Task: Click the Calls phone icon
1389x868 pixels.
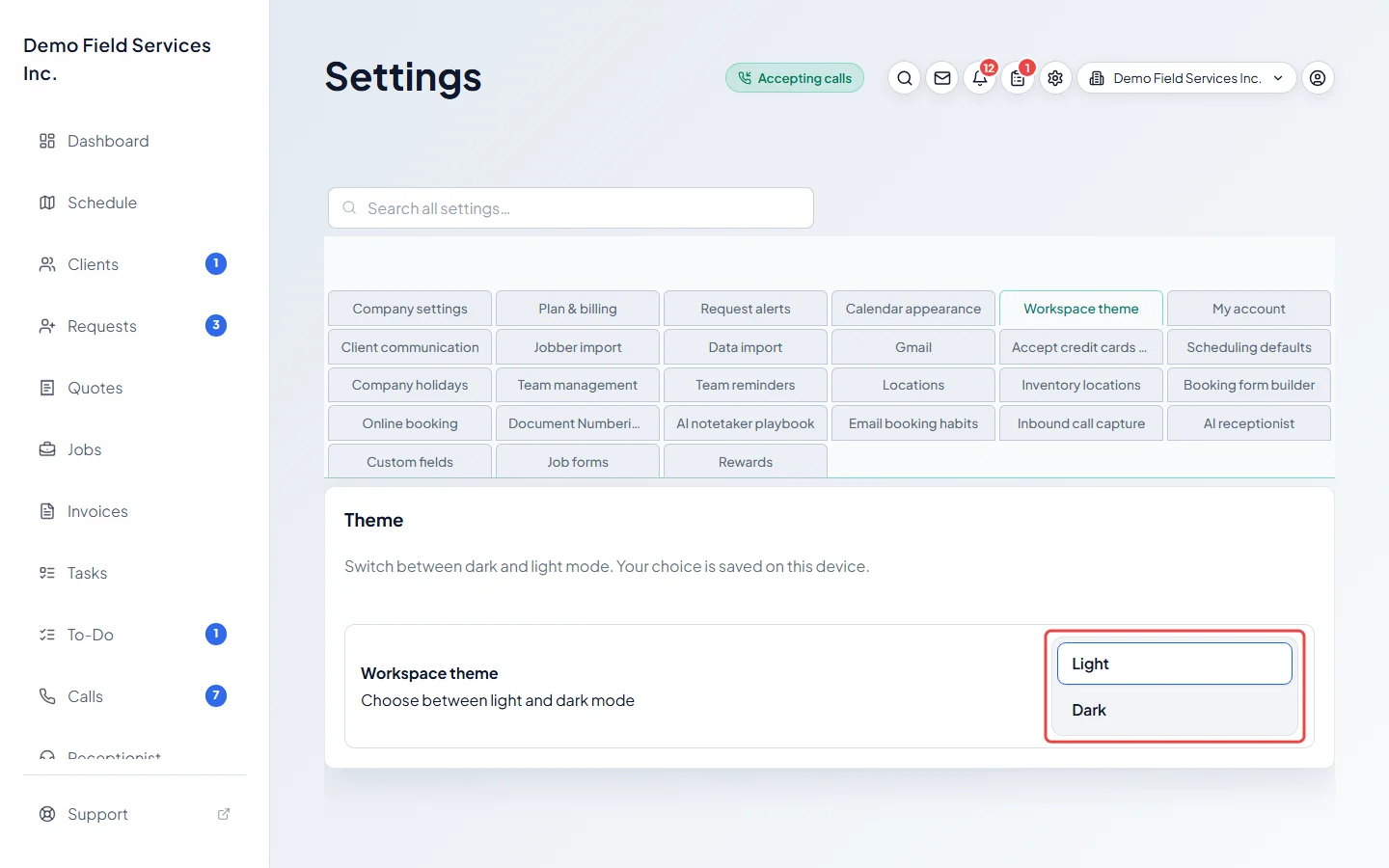Action: [x=47, y=696]
